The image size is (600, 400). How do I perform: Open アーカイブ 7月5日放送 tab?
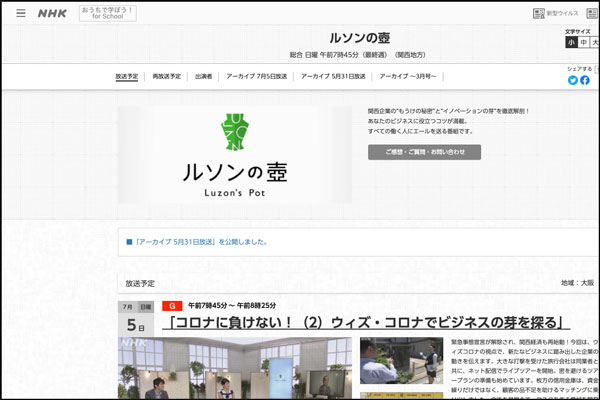(256, 76)
